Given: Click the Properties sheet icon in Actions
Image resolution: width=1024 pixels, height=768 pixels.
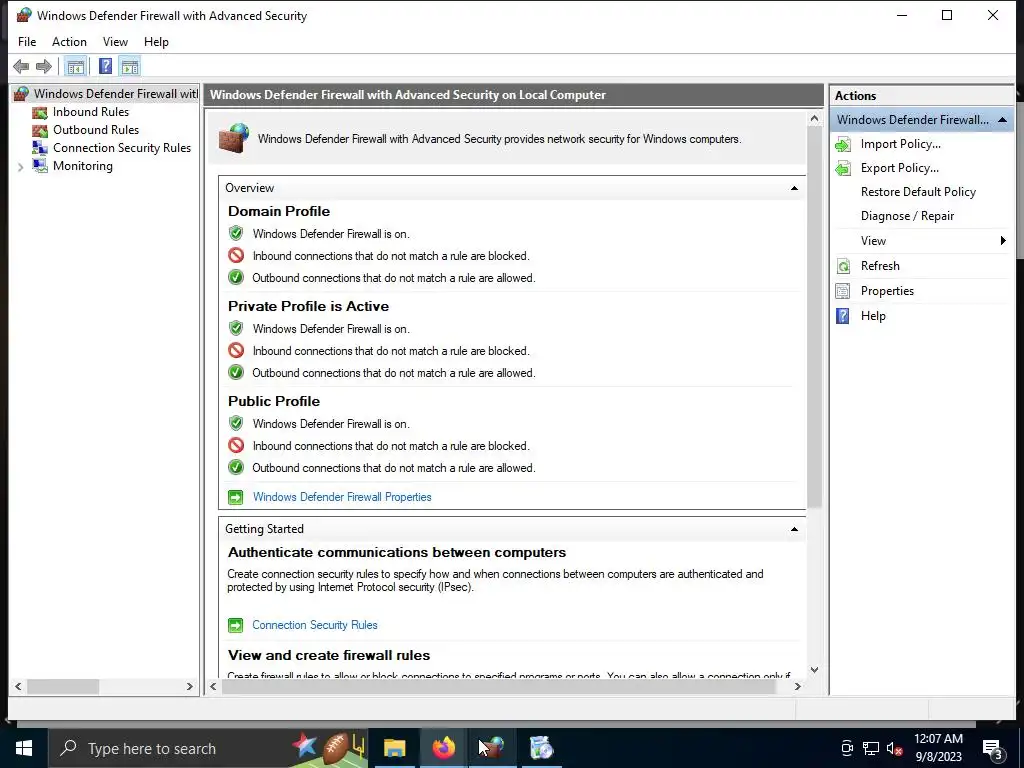Looking at the screenshot, I should [843, 291].
